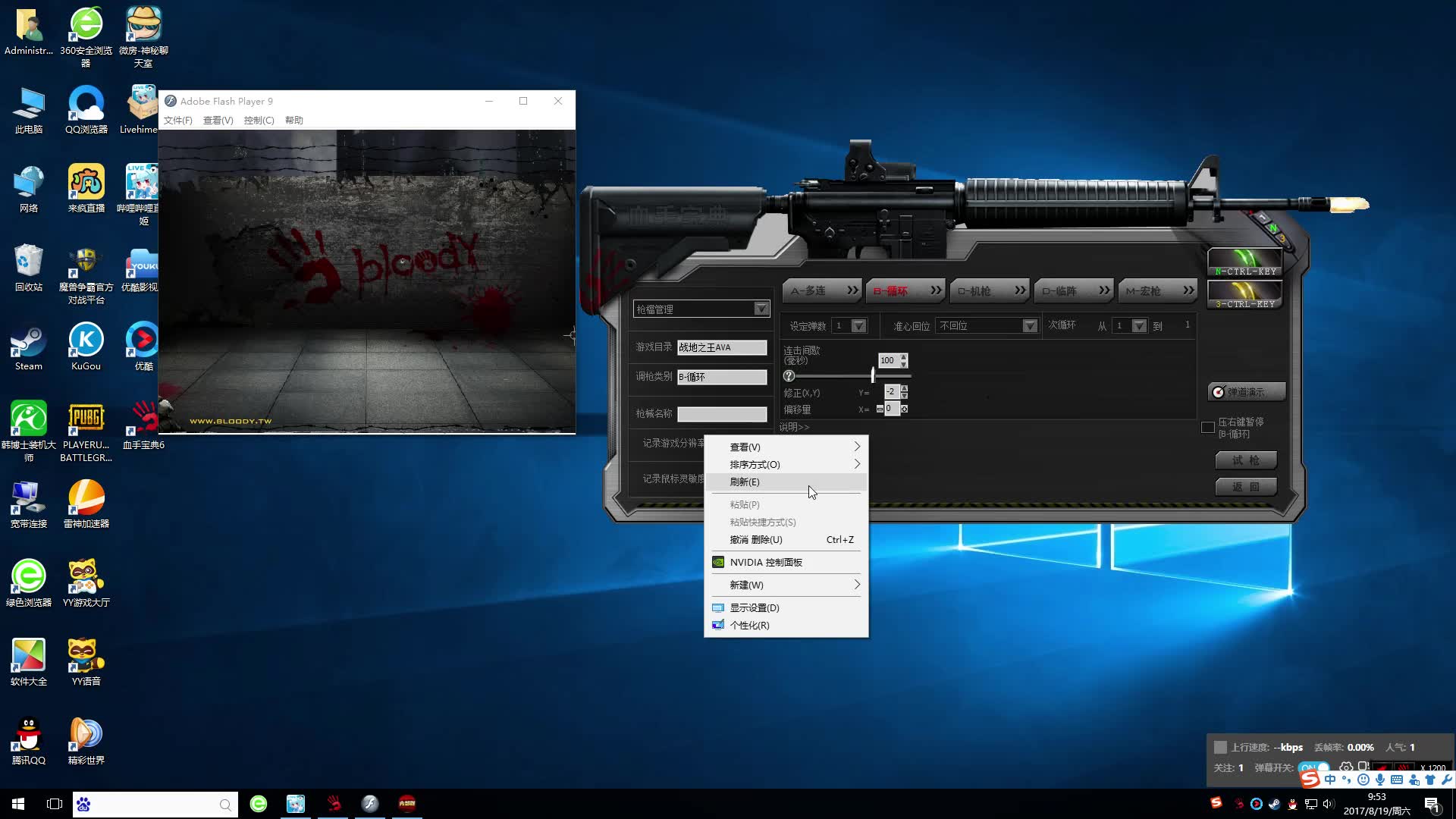Open the PUBG Battlegrounds desktop shortcut
1456x819 pixels.
[x=86, y=431]
